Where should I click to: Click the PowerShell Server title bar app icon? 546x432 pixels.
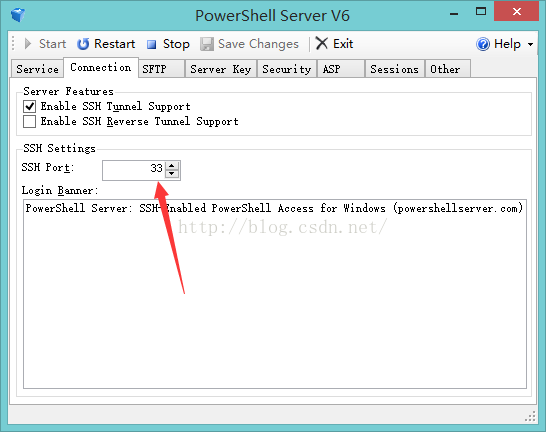pos(17,15)
